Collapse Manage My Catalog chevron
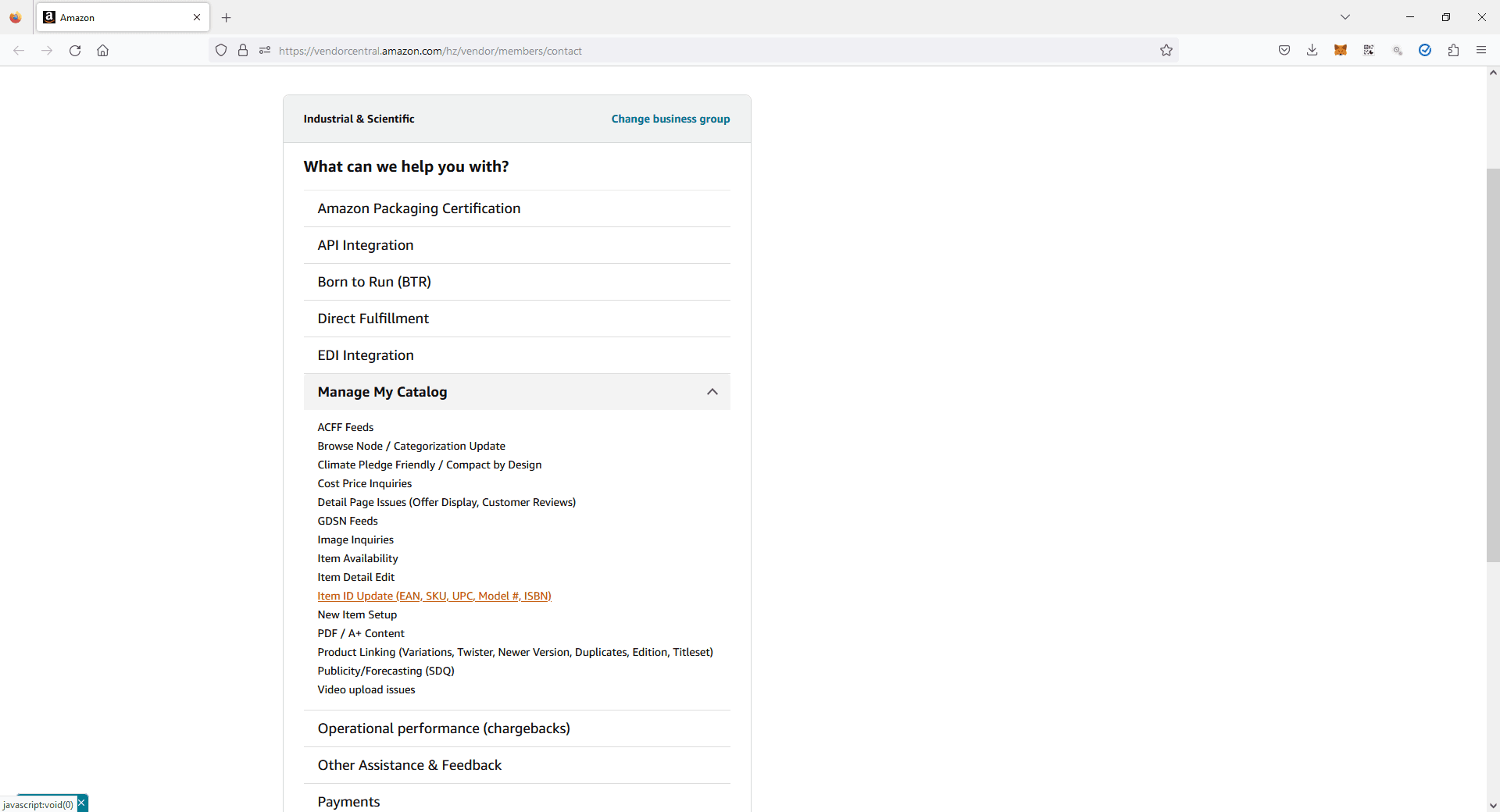Image resolution: width=1500 pixels, height=812 pixels. point(712,392)
